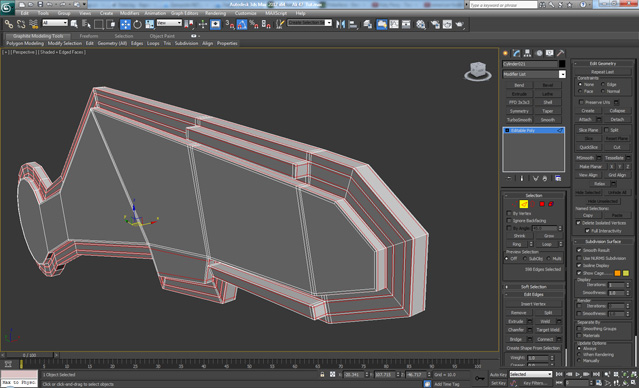639x388 pixels.
Task: Activate the Select and Rotate tool
Action: pyautogui.click(x=137, y=24)
